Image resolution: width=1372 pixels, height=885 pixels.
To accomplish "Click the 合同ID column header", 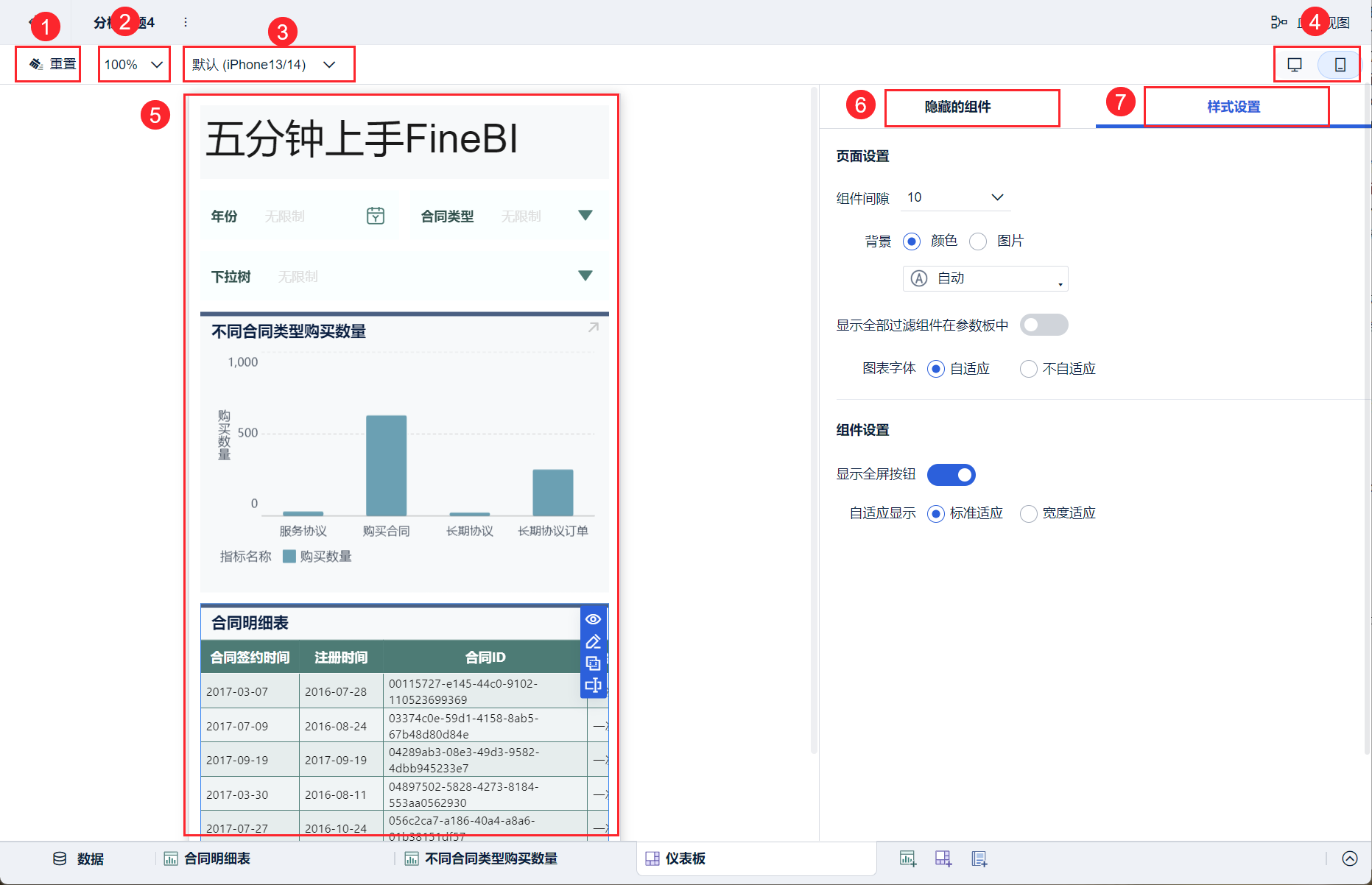I will pos(485,657).
